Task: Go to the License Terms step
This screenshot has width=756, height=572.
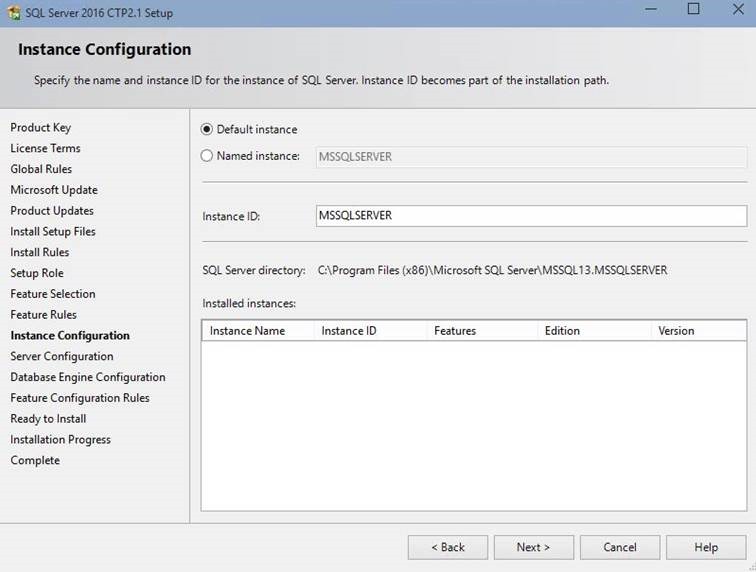Action: click(x=45, y=148)
